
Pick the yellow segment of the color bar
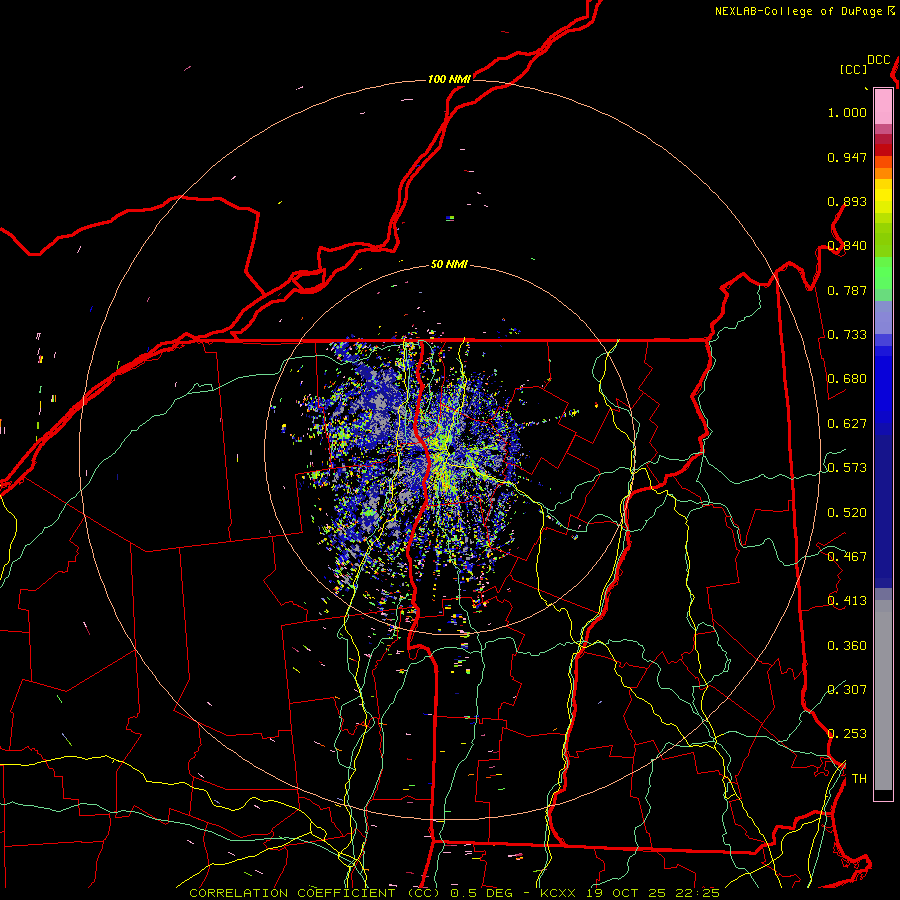pos(883,196)
